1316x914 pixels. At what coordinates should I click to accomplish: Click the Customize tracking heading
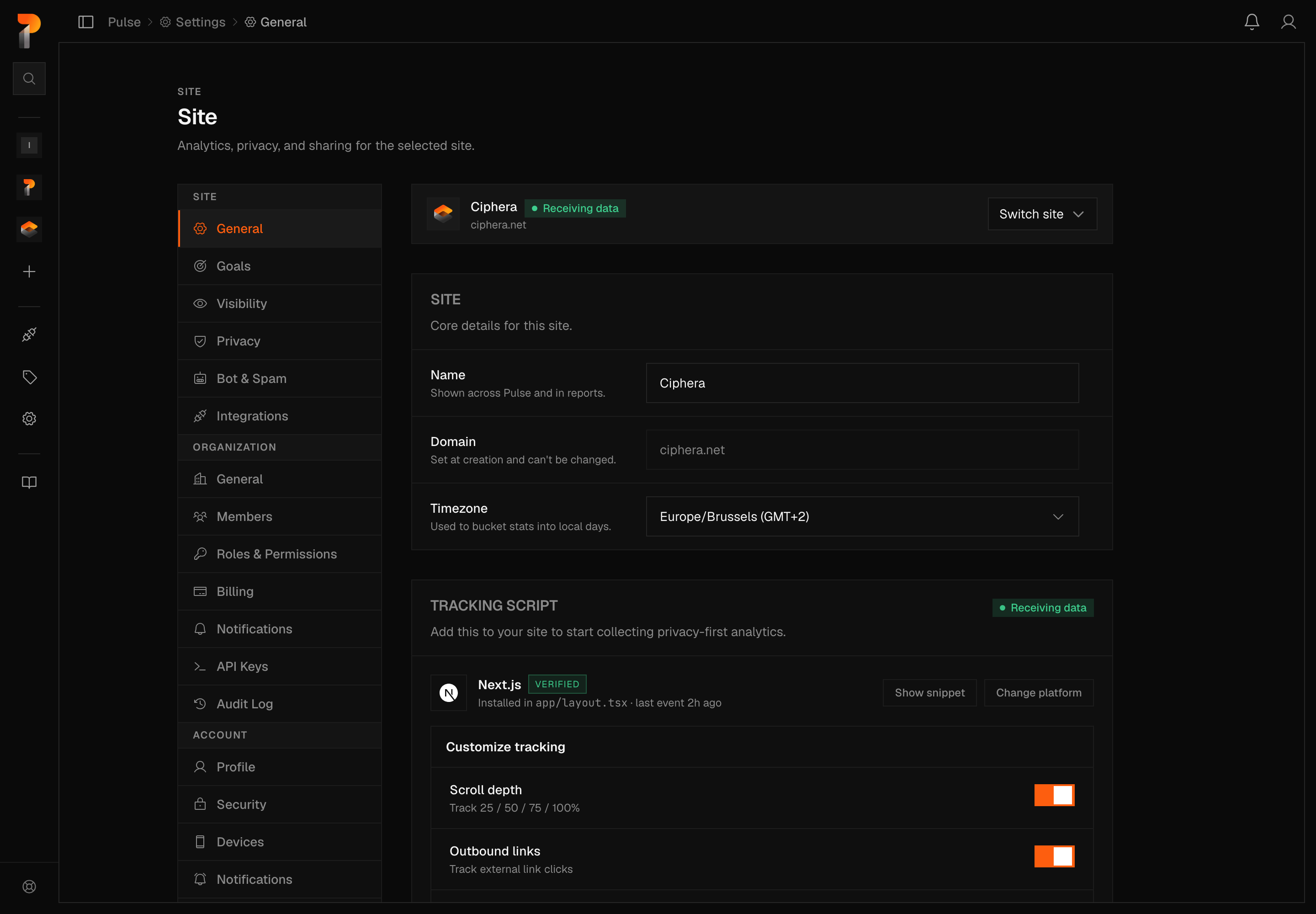click(x=506, y=747)
